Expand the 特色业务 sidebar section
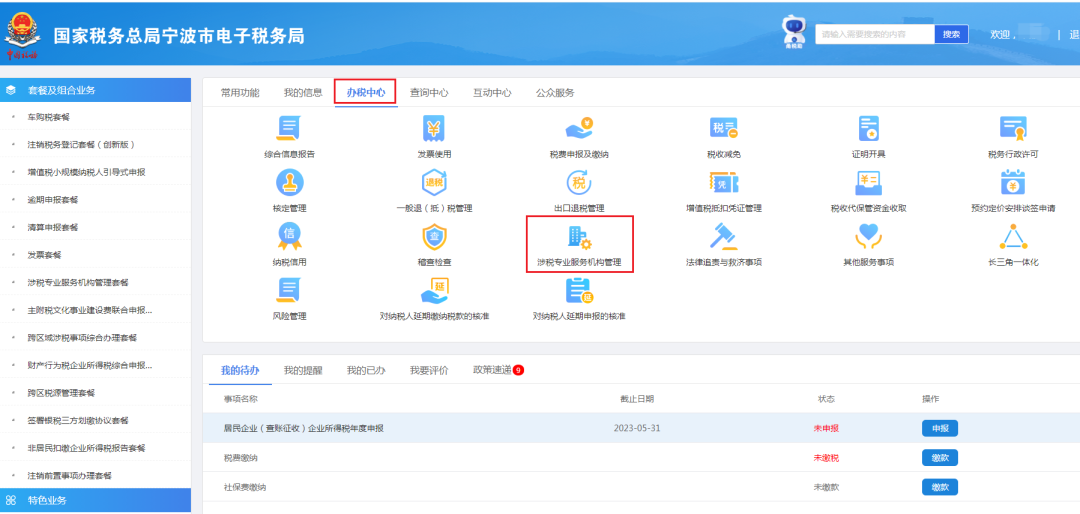 coord(96,500)
